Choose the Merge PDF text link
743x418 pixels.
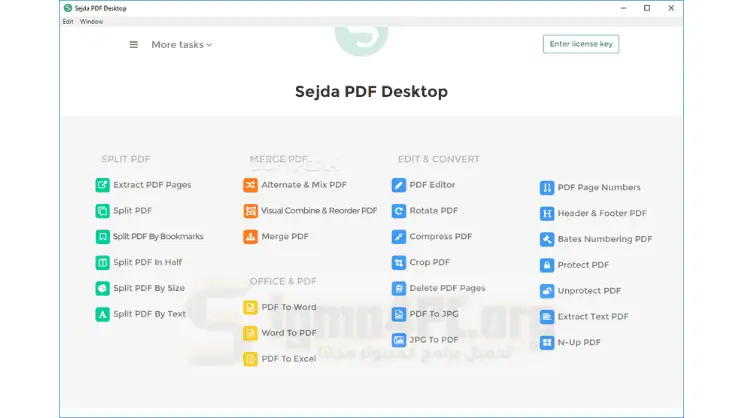(285, 236)
